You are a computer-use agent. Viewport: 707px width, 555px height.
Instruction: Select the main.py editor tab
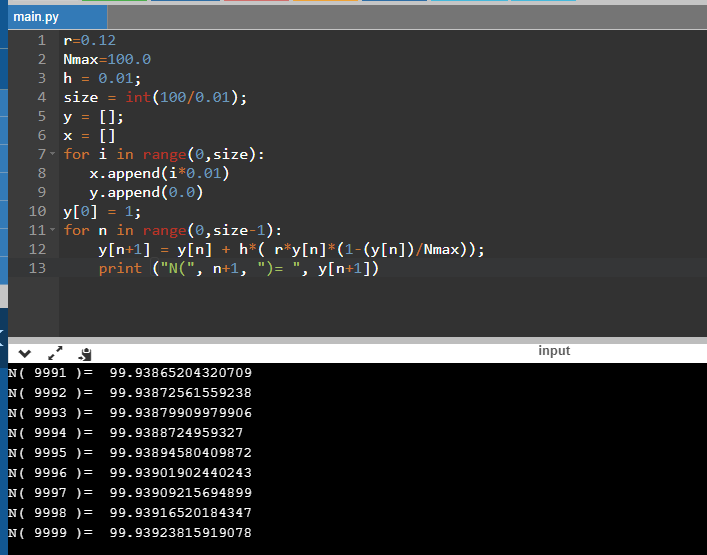[57, 17]
